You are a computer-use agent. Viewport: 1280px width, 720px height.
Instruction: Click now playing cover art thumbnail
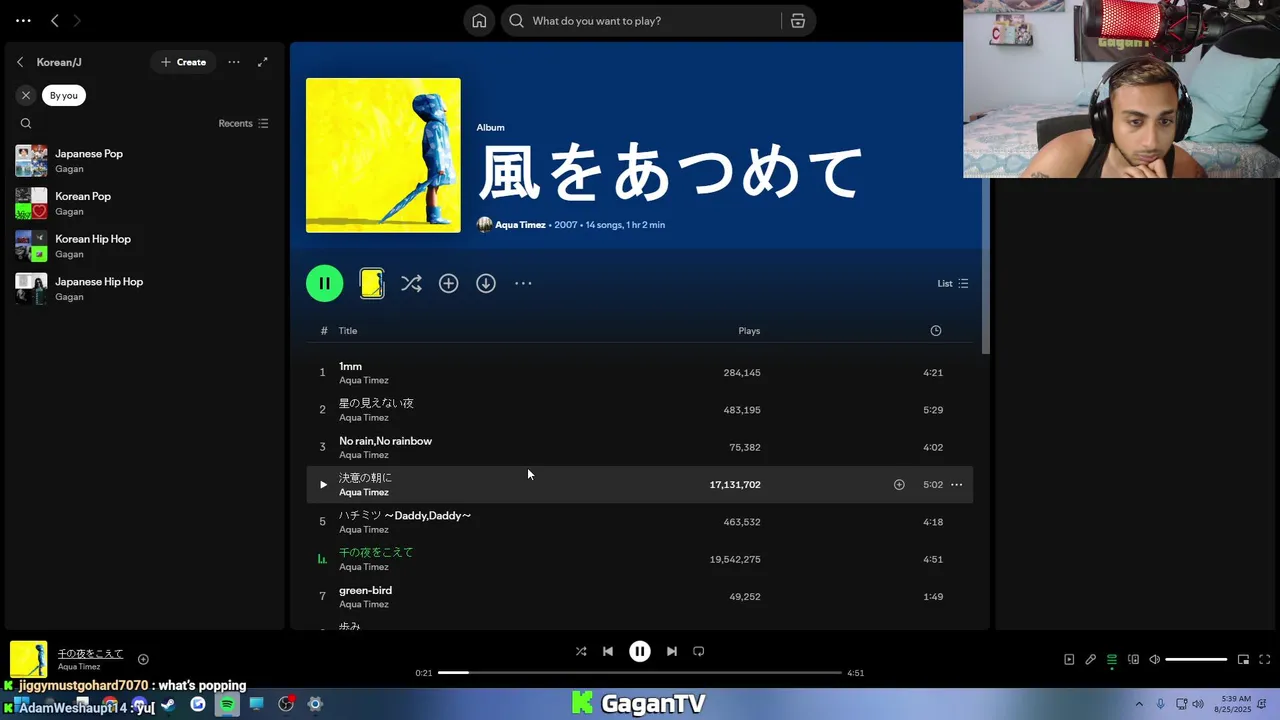tap(29, 659)
